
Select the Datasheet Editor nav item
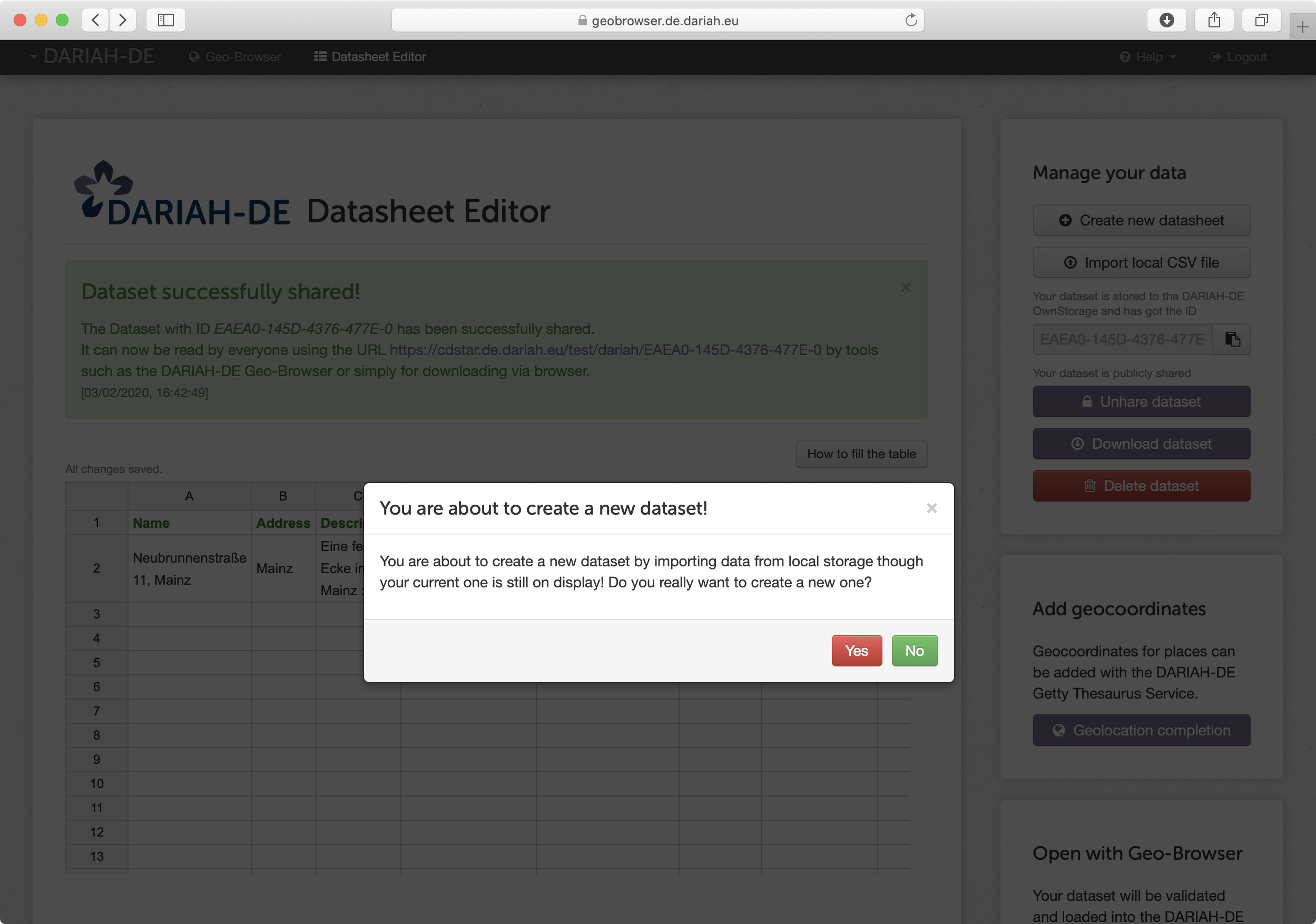click(370, 57)
